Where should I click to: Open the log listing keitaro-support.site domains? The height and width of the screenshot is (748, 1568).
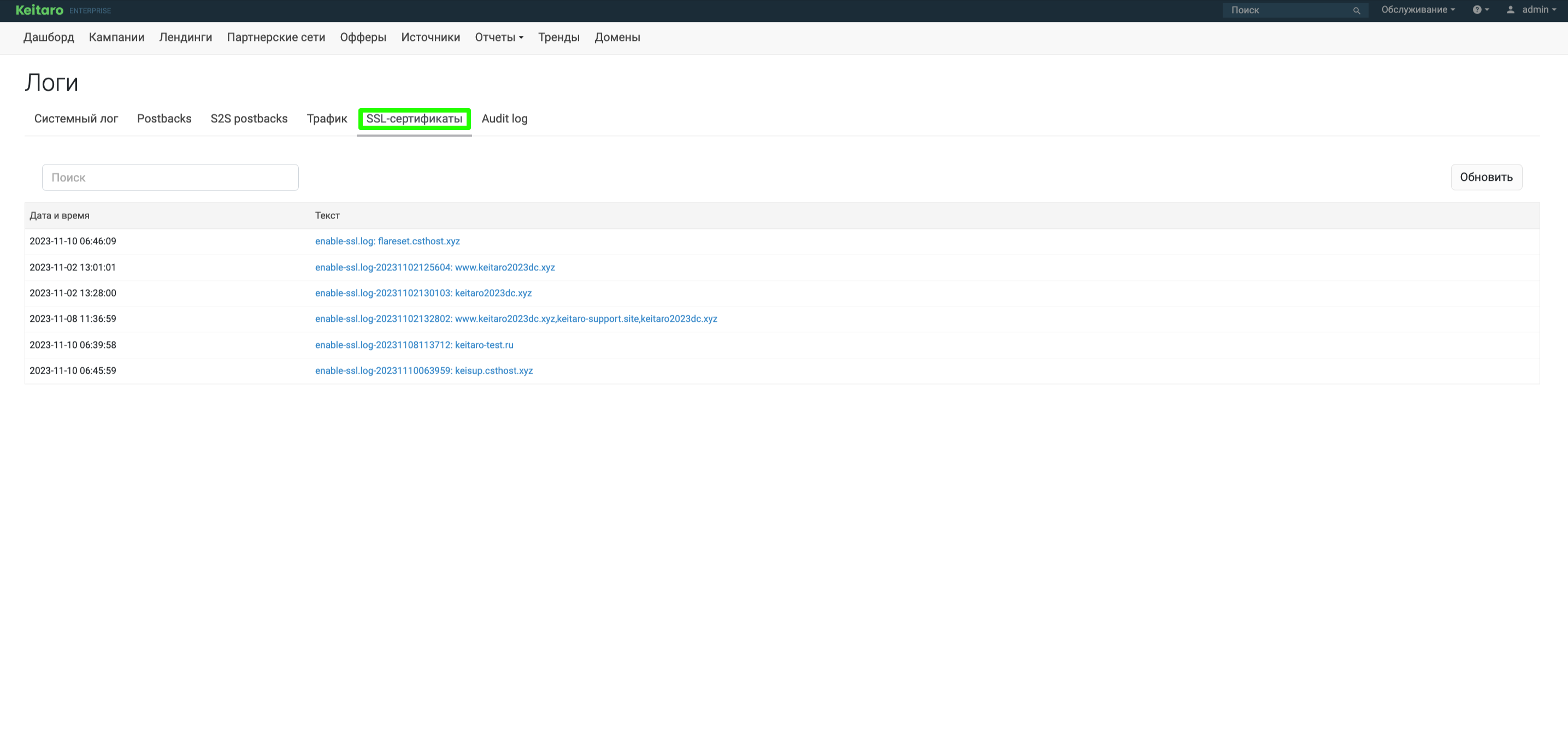pos(516,319)
